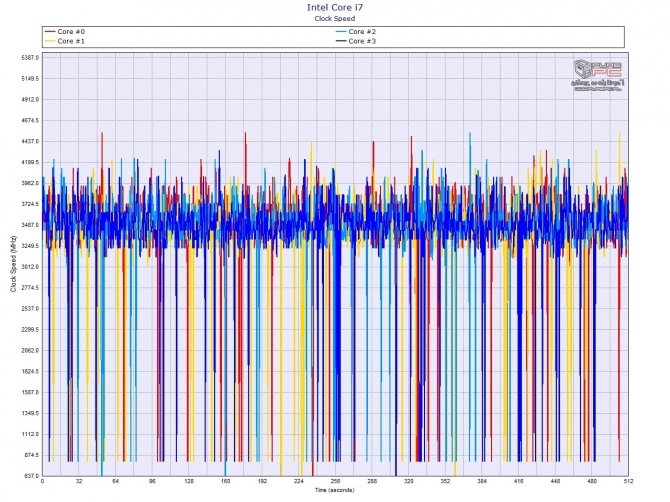This screenshot has width=670, height=502.
Task: Click the 4912.0 y-axis value
Action: click(x=30, y=100)
